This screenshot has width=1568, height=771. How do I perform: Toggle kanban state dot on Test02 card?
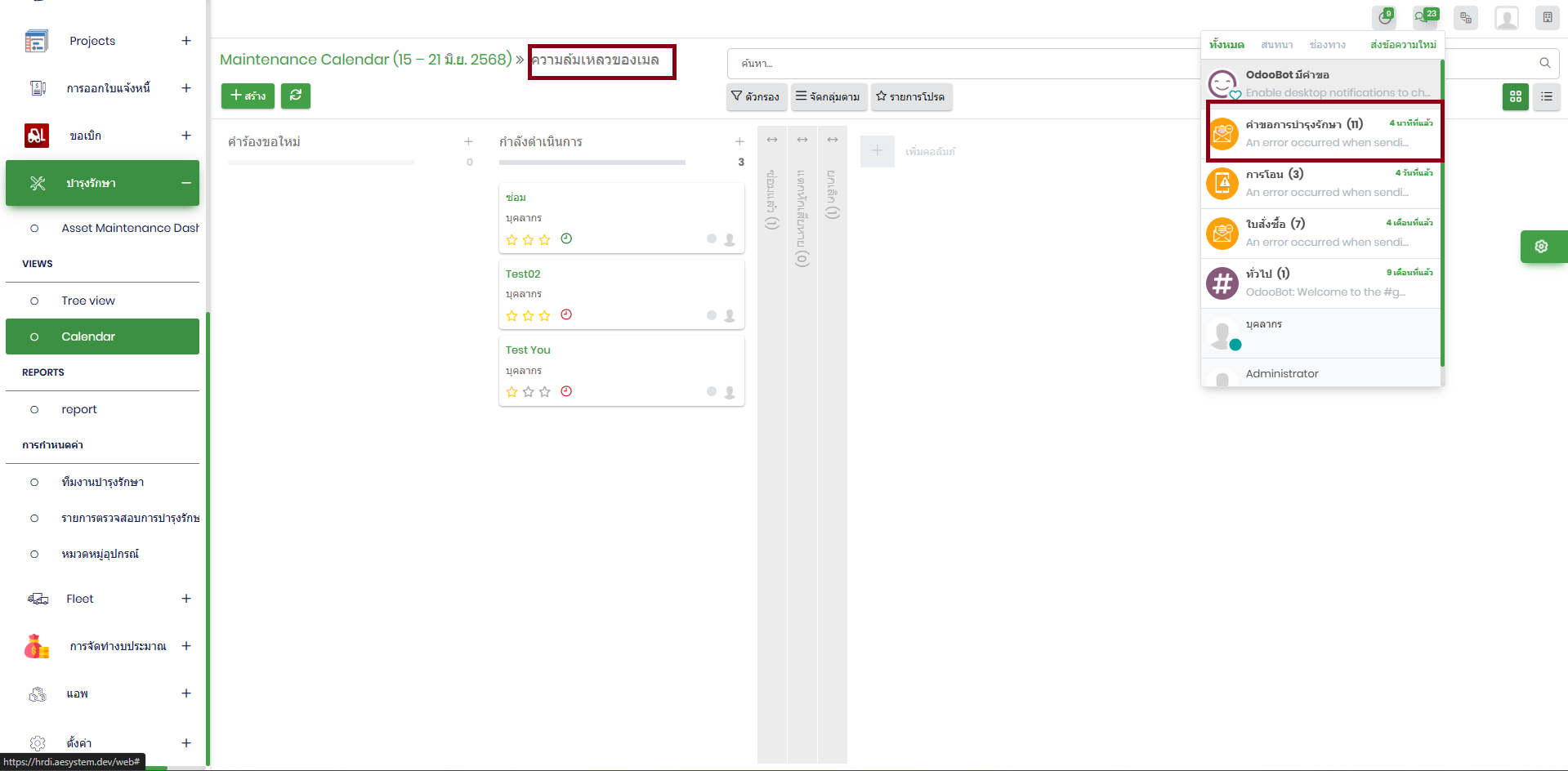coord(712,315)
